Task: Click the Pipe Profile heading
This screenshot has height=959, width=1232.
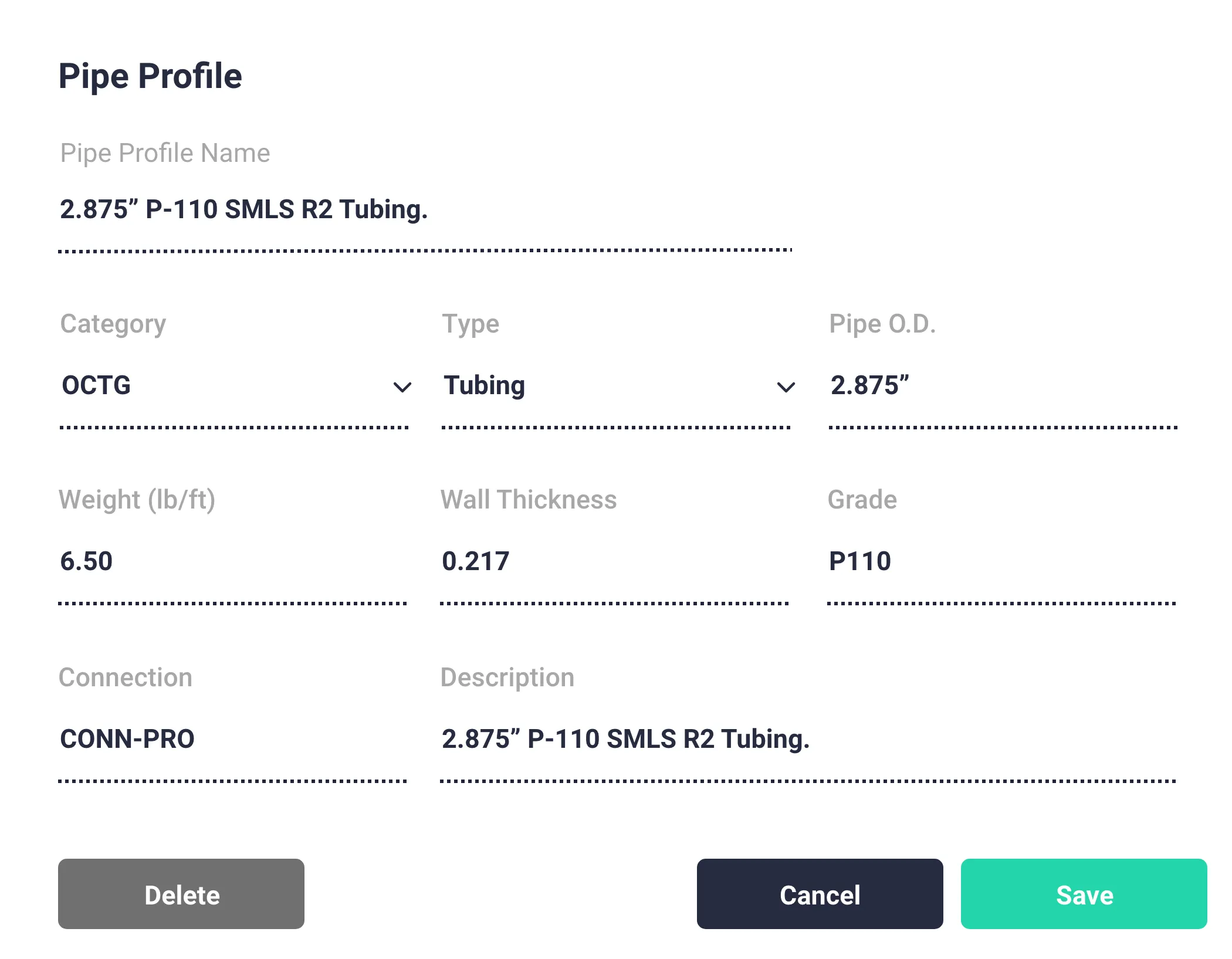Action: (x=150, y=75)
